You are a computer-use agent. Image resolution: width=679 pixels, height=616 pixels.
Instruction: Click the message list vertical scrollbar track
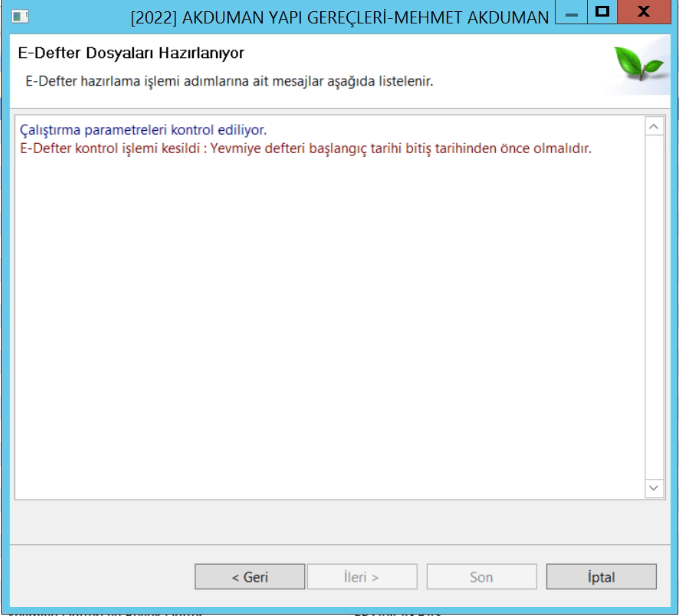(x=655, y=300)
